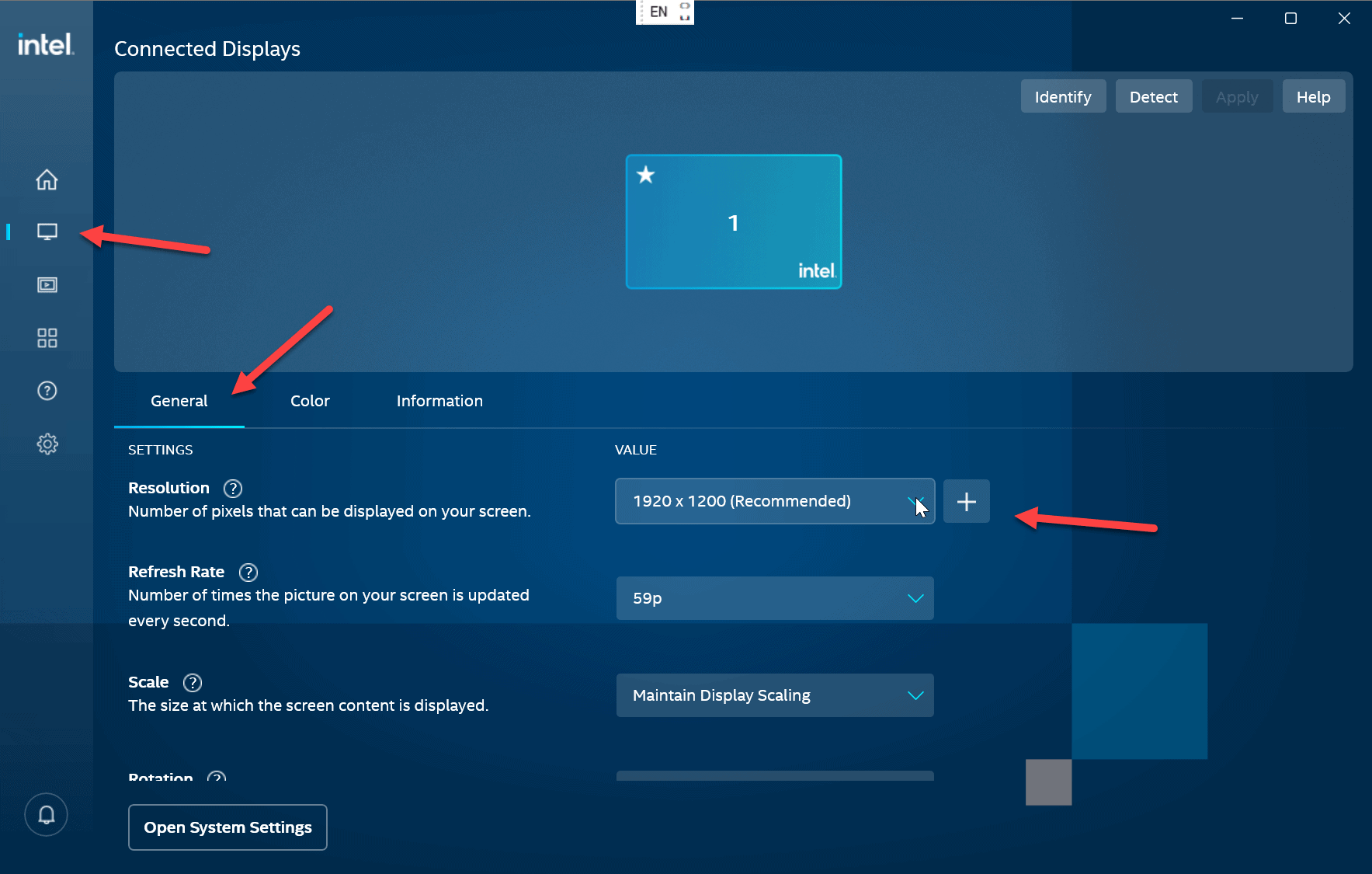Click the plus to add custom resolution

[x=966, y=501]
